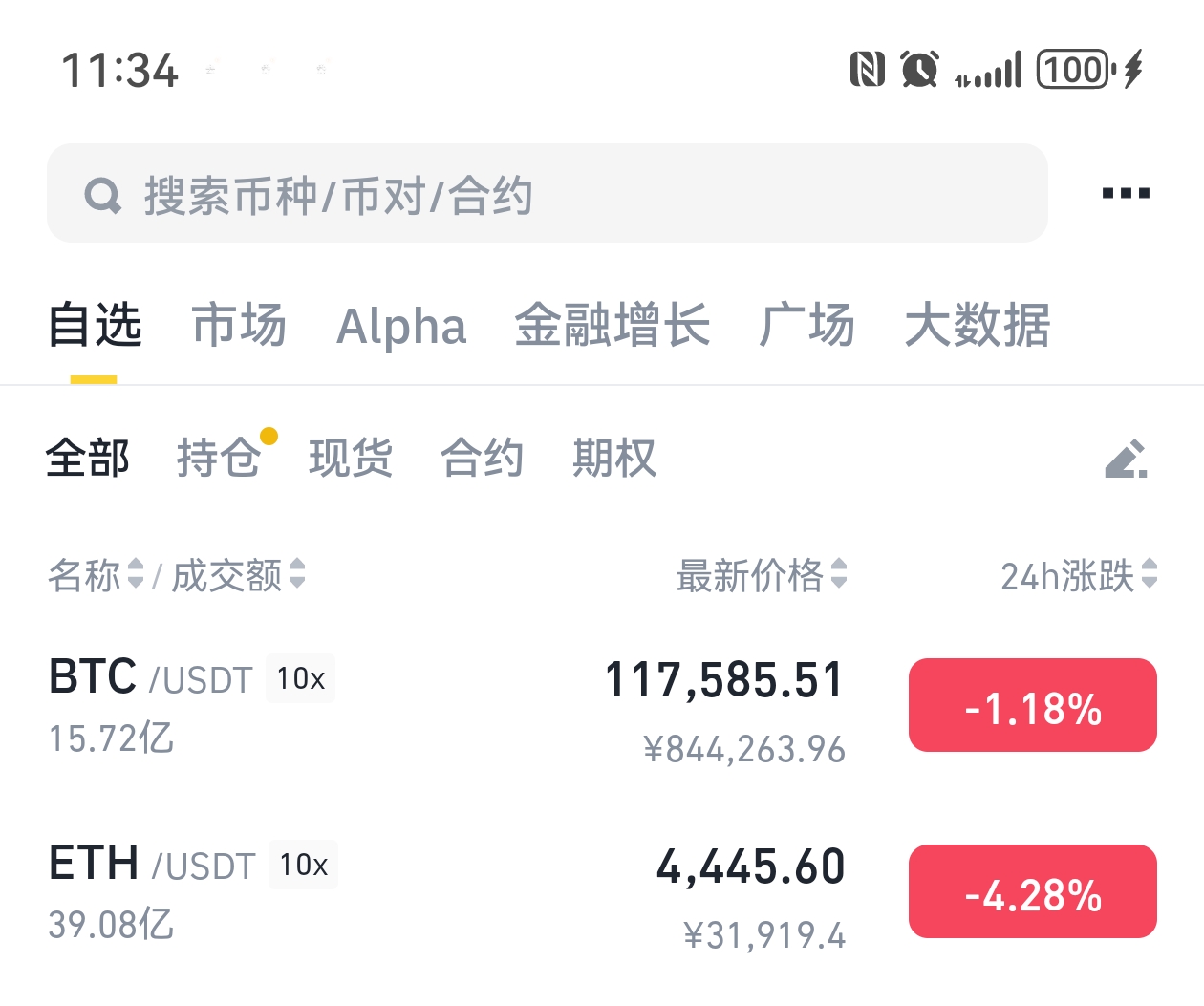
Task: Sort by 24h涨跌 change column
Action: pos(1078,575)
